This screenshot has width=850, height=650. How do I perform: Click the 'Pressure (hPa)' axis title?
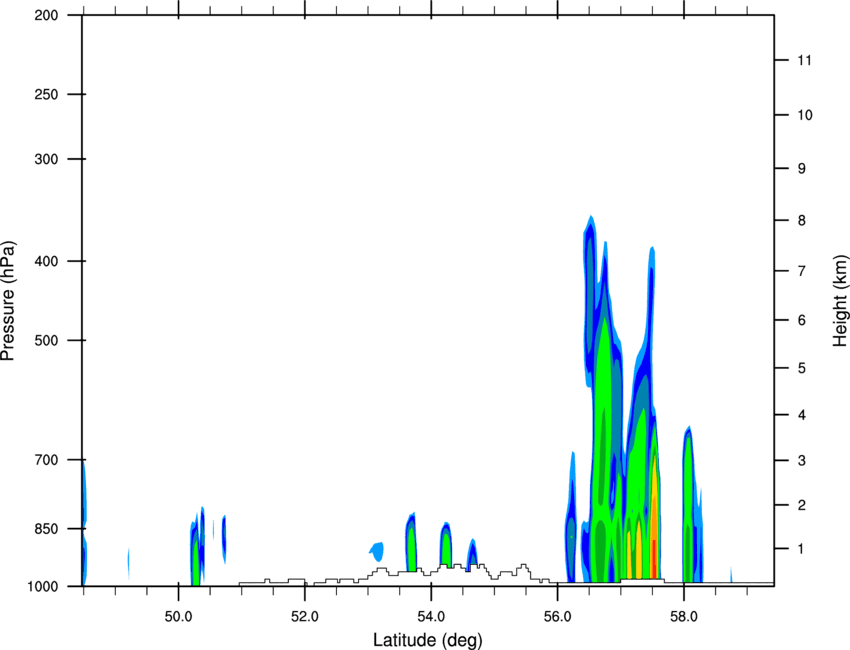click(x=8, y=301)
